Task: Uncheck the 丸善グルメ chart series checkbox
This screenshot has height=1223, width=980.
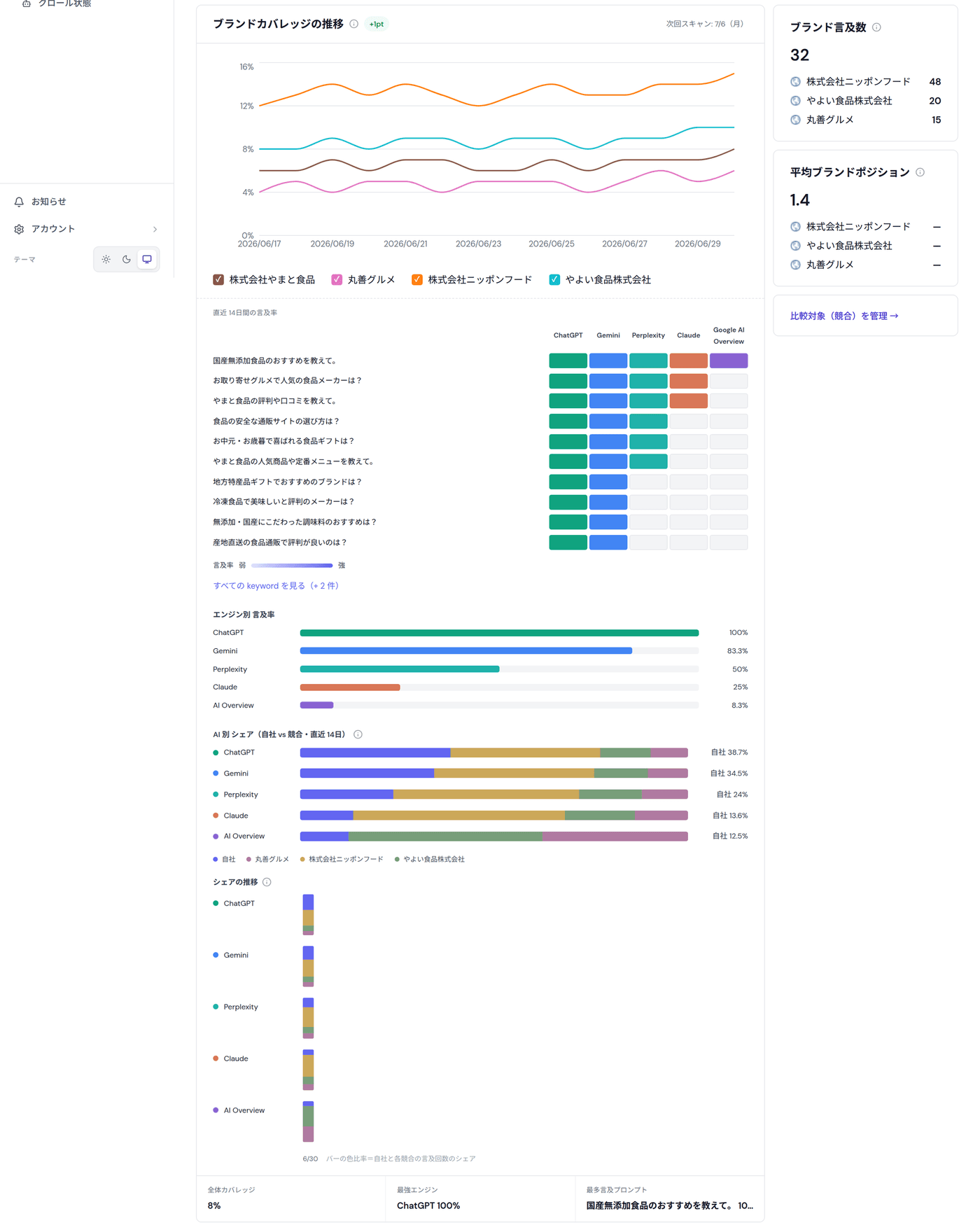Action: 337,279
